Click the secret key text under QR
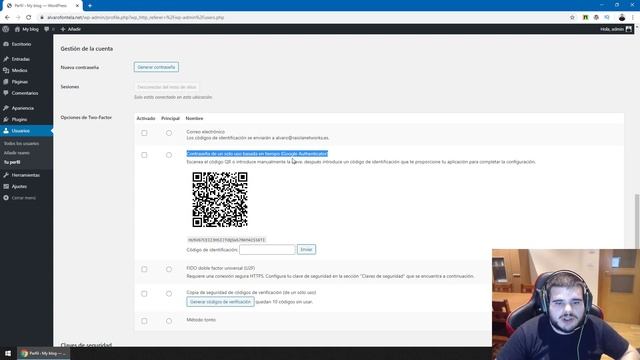Screen dimensions: 640x360 pyautogui.click(x=226, y=240)
